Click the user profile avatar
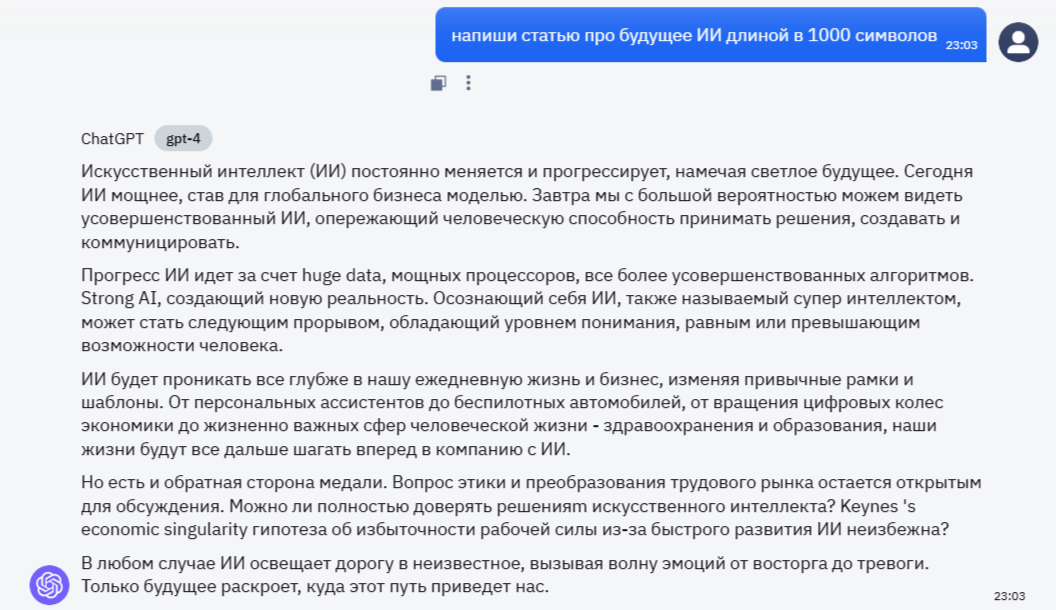This screenshot has height=610, width=1056. click(x=1018, y=42)
